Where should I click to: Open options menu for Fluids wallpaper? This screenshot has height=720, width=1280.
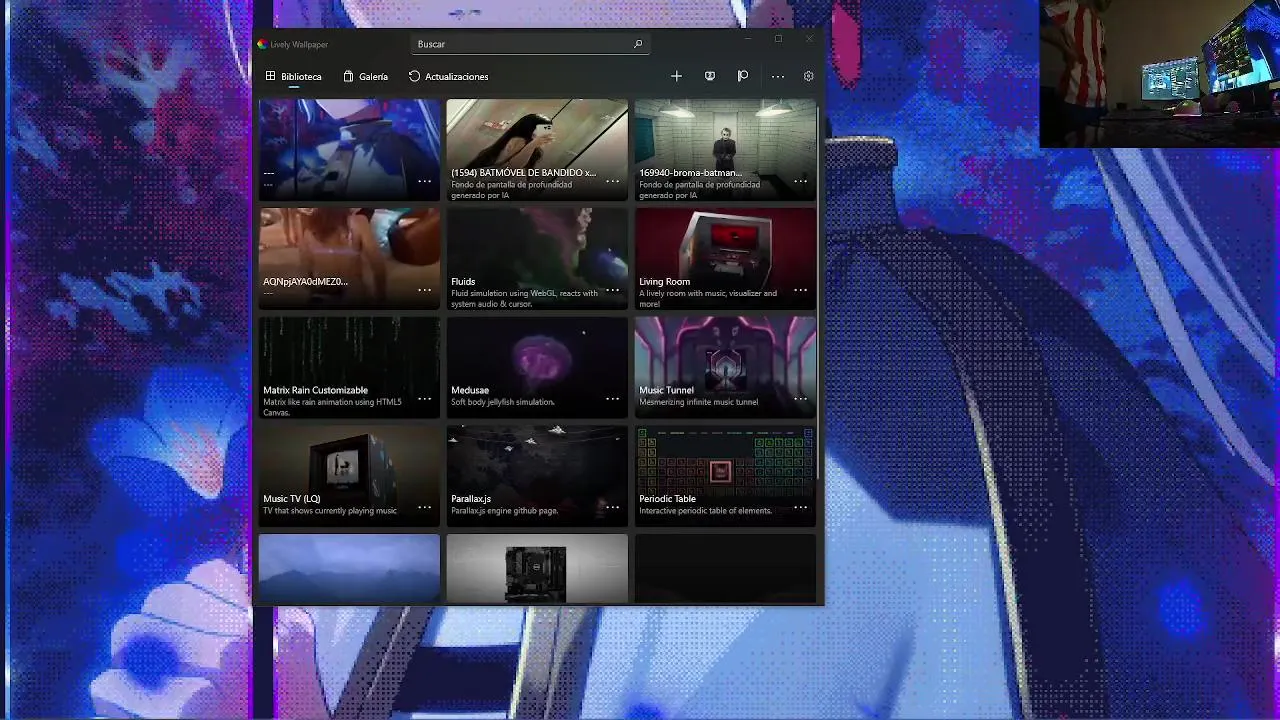[612, 290]
